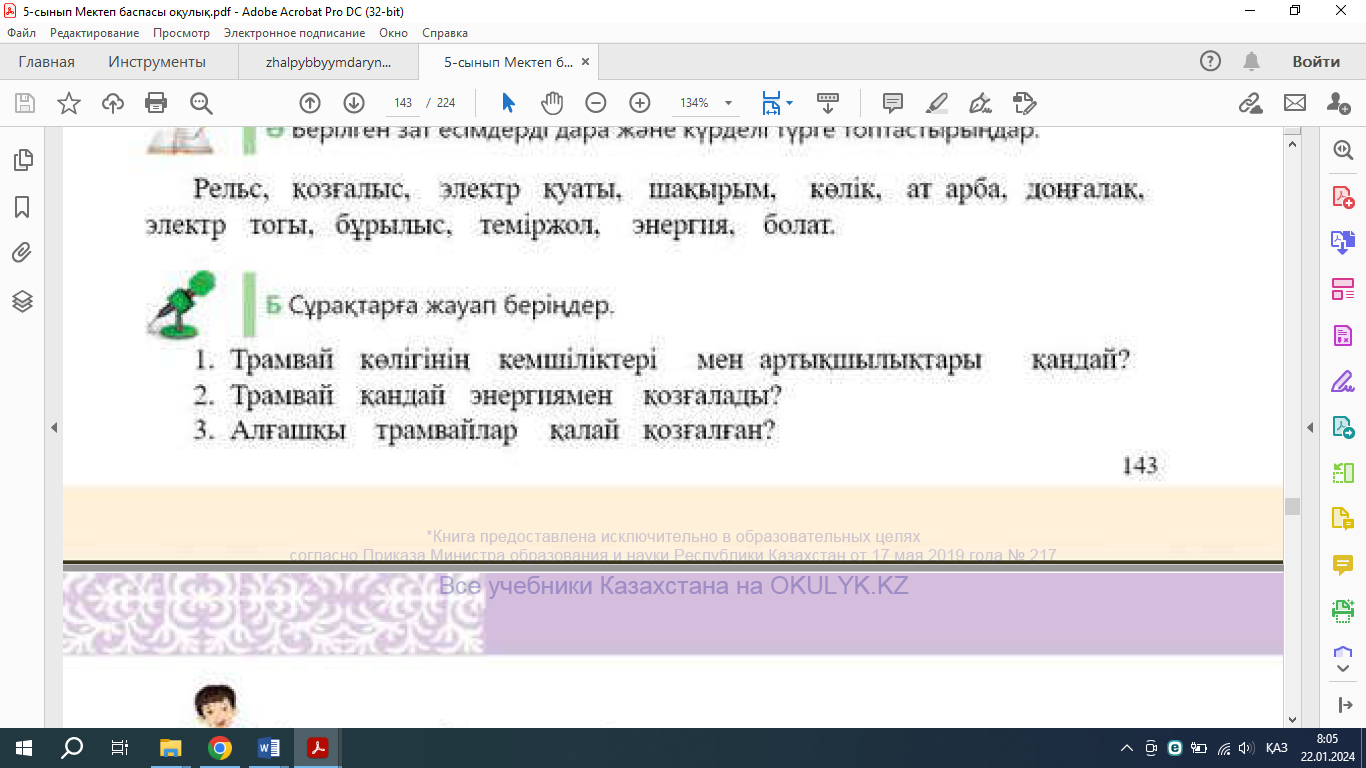This screenshot has height=768, width=1366.
Task: Open the Windows Start menu
Action: click(x=24, y=748)
